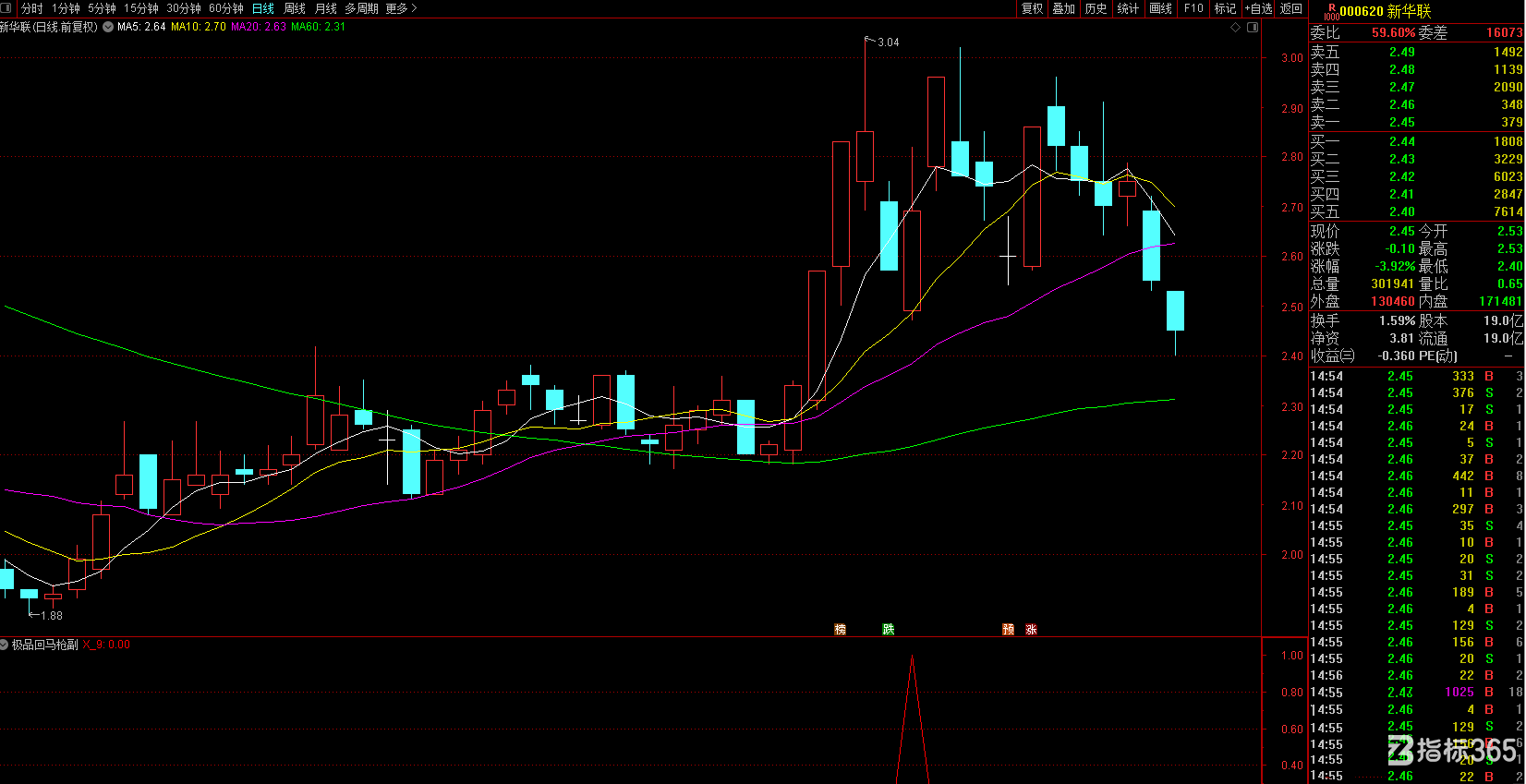Click the 卖五 ask row at 2.49
The image size is (1526, 784).
[x=1417, y=53]
